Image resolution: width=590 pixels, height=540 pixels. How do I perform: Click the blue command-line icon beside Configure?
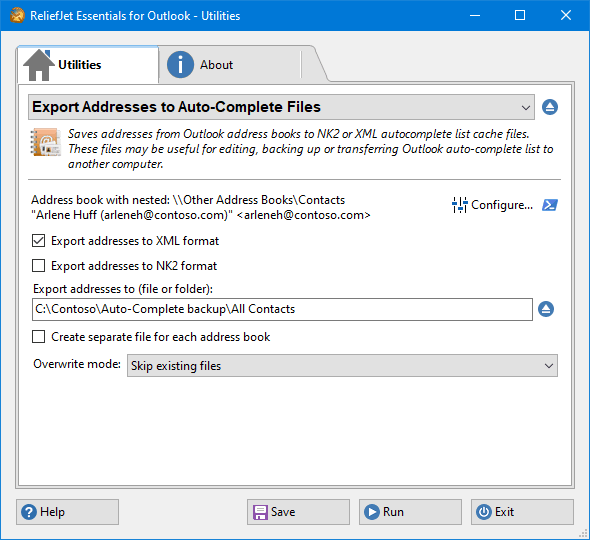[550, 205]
